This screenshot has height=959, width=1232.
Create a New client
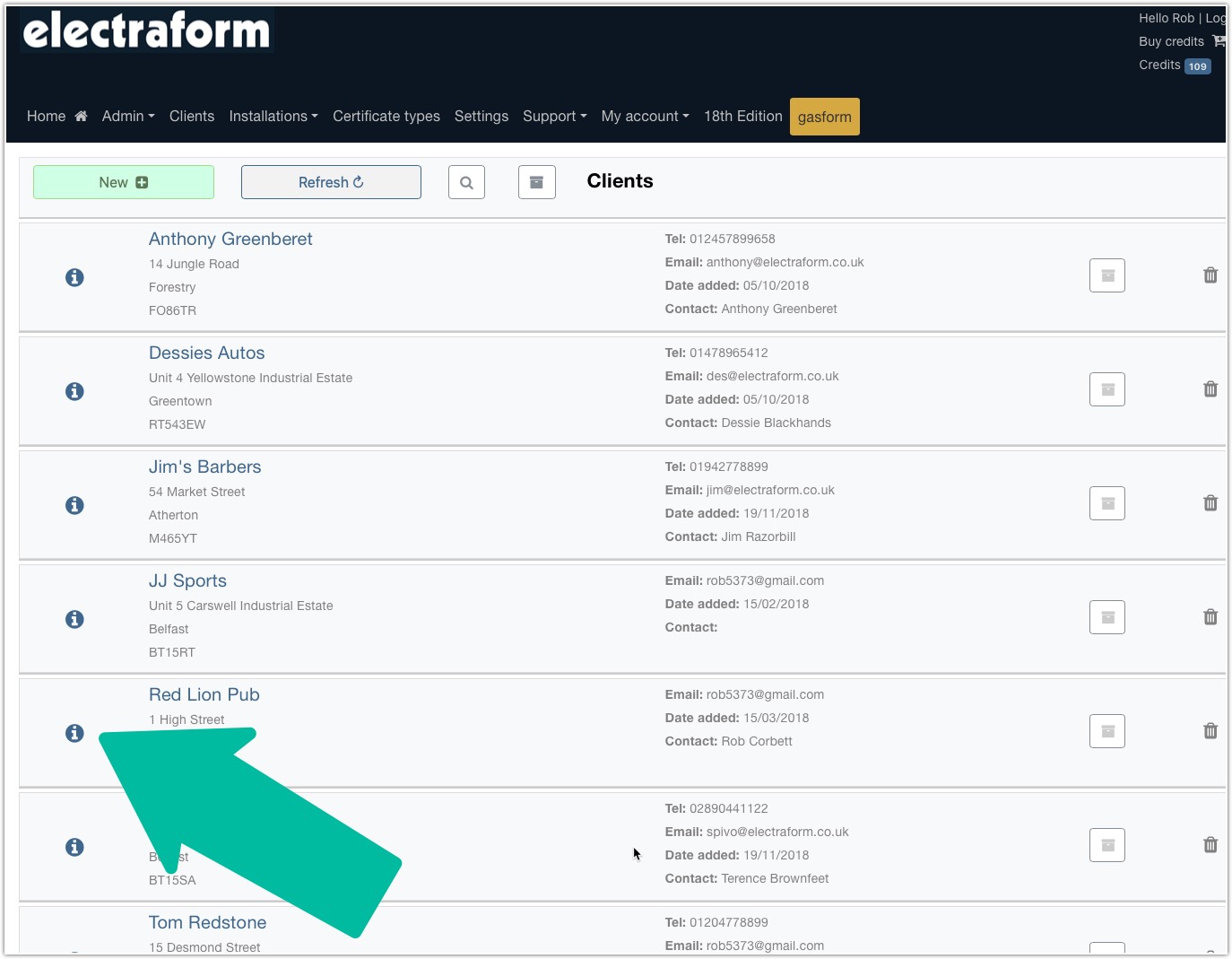tap(124, 182)
